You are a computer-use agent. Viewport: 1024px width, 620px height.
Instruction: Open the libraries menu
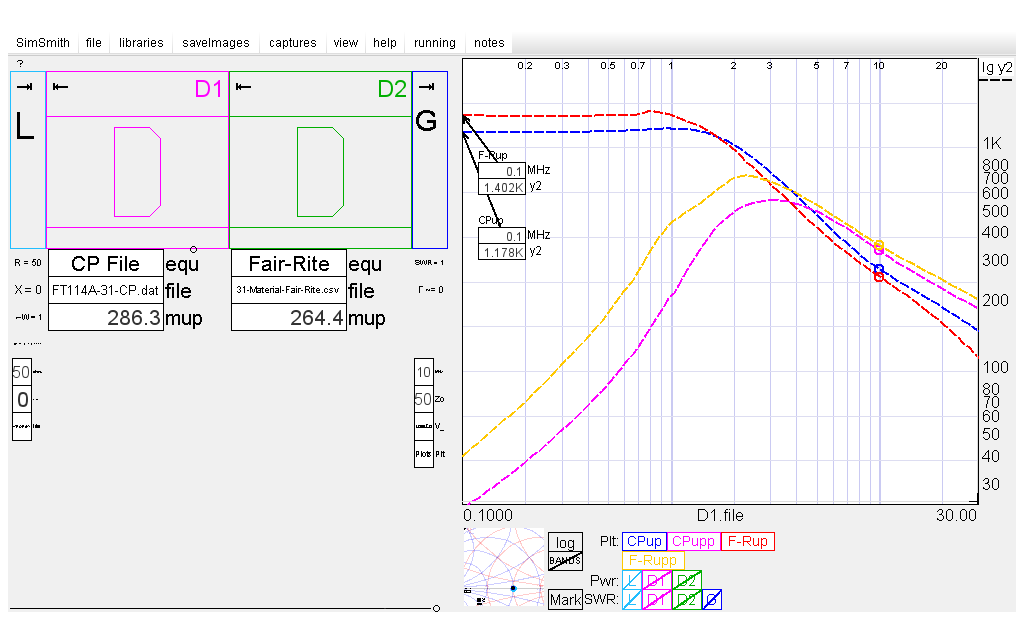(141, 42)
